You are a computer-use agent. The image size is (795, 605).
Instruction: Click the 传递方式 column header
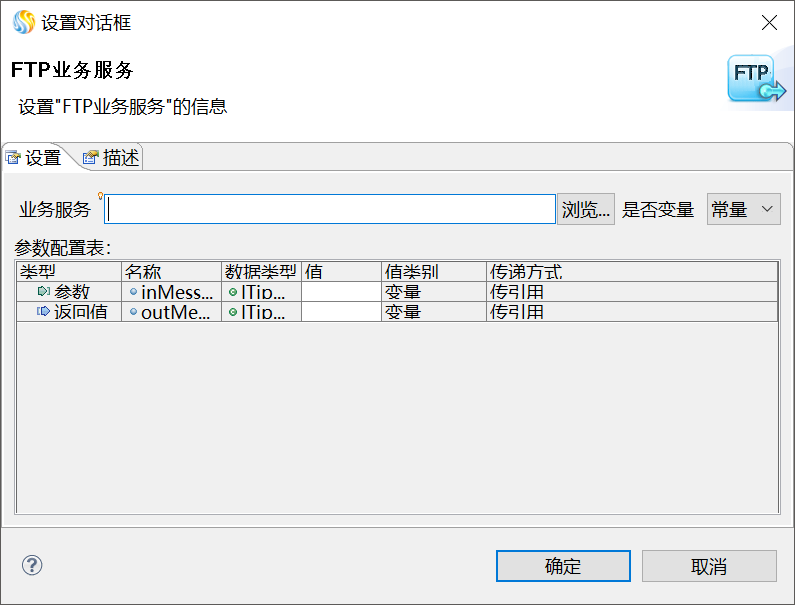pyautogui.click(x=632, y=272)
